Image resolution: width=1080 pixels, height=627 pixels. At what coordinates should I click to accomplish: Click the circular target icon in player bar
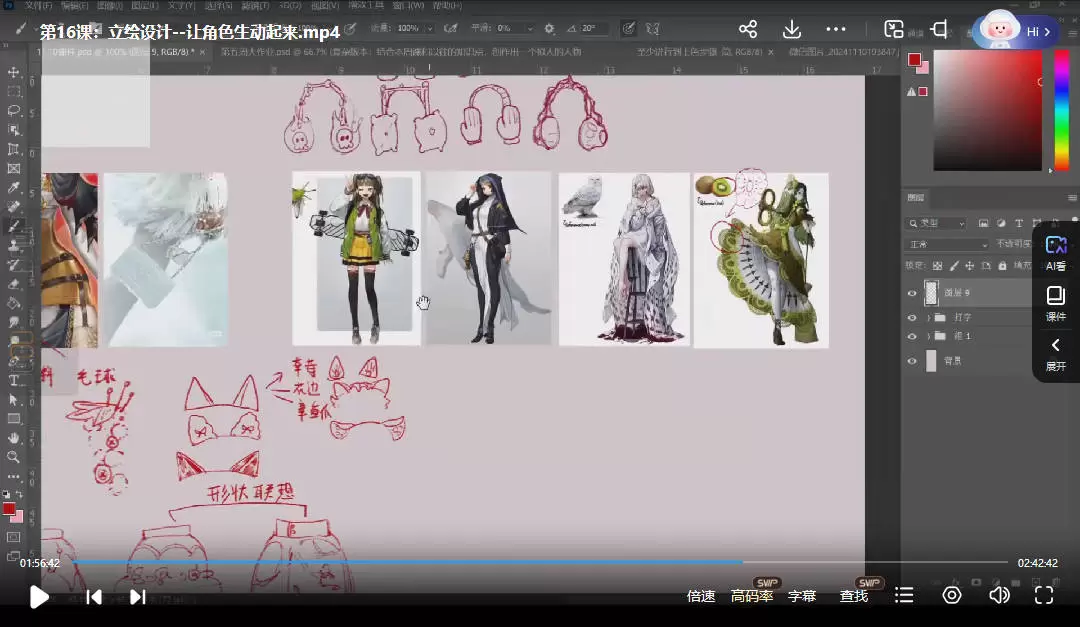(952, 595)
